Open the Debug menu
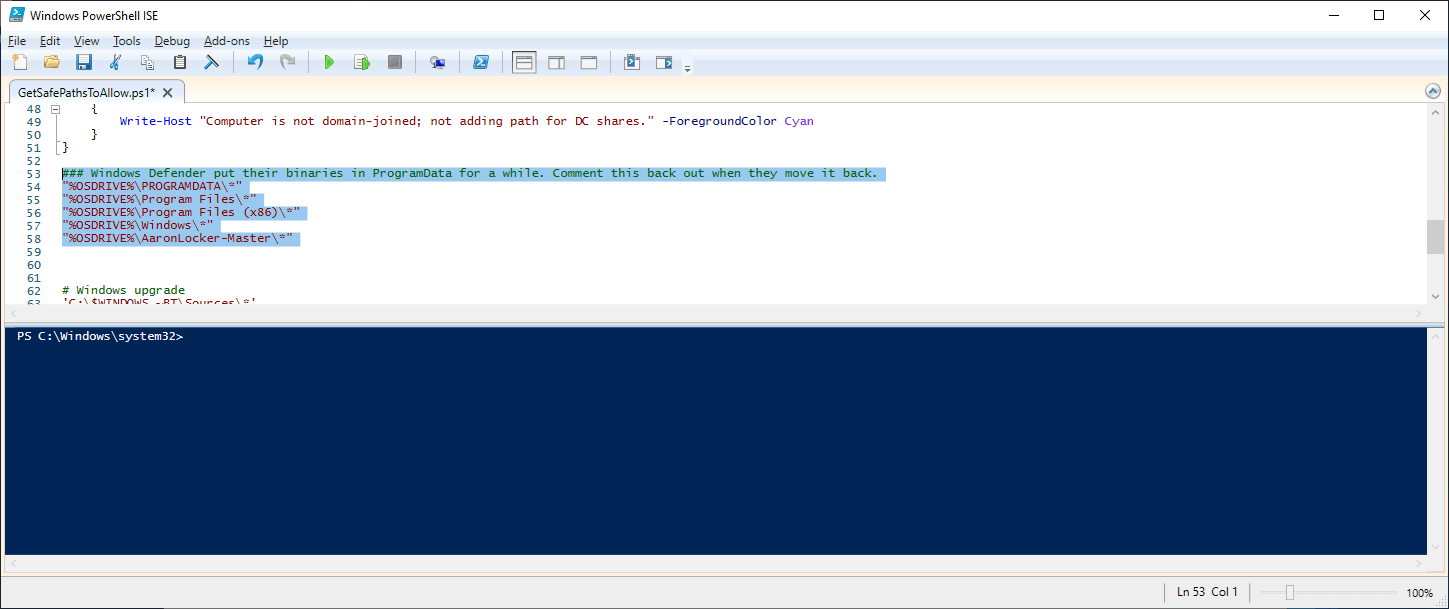This screenshot has height=609, width=1449. pos(172,41)
